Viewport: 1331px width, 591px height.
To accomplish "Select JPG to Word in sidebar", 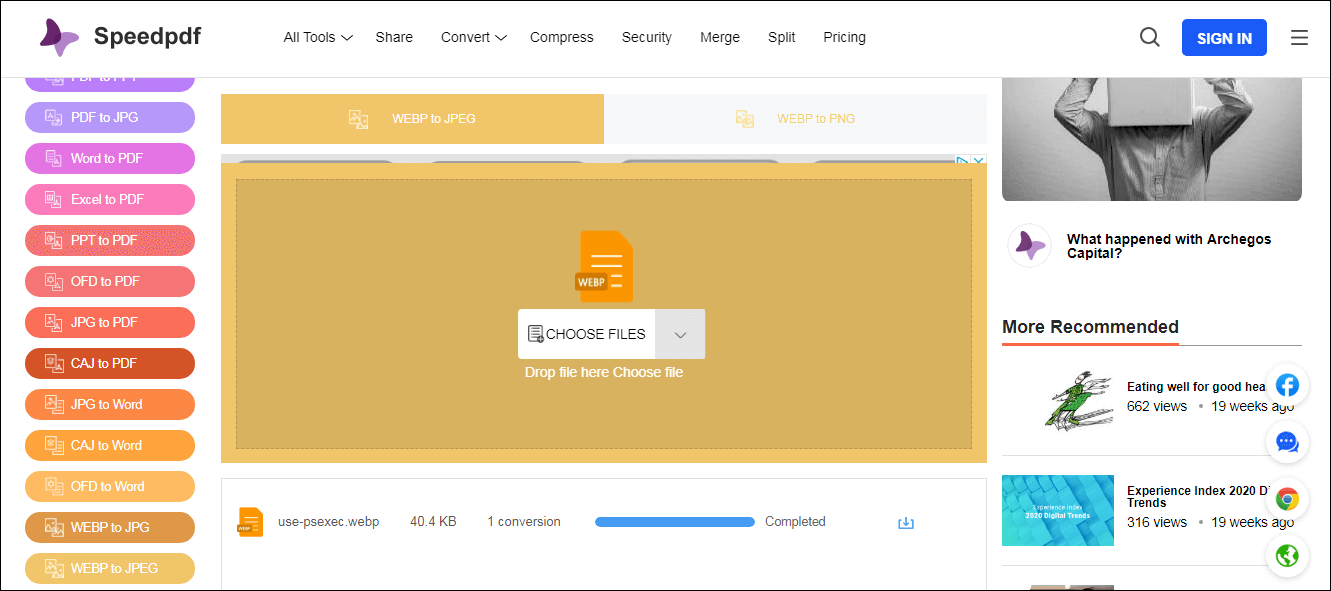I will point(110,404).
